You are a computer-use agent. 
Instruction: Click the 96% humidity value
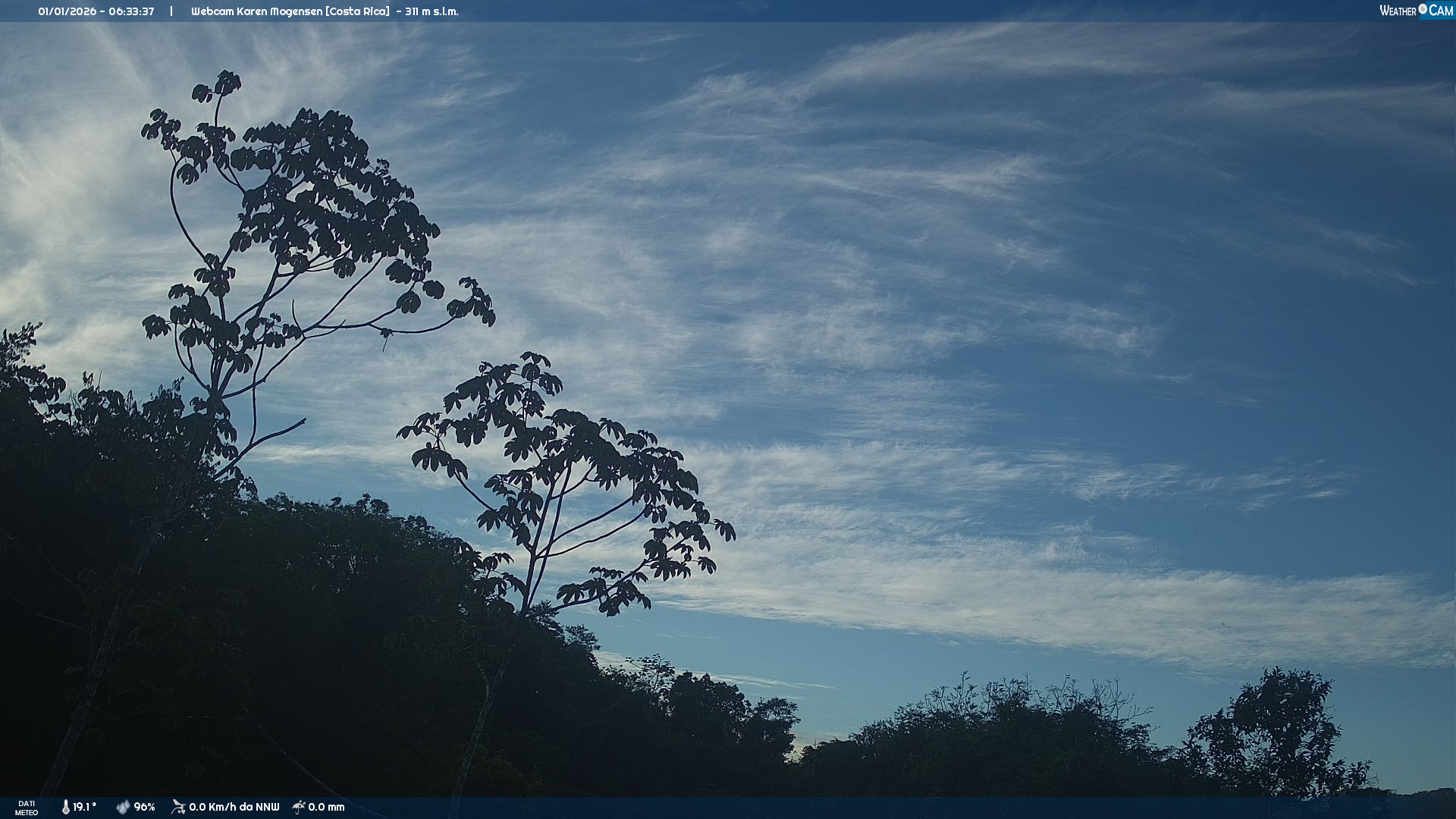pyautogui.click(x=144, y=807)
